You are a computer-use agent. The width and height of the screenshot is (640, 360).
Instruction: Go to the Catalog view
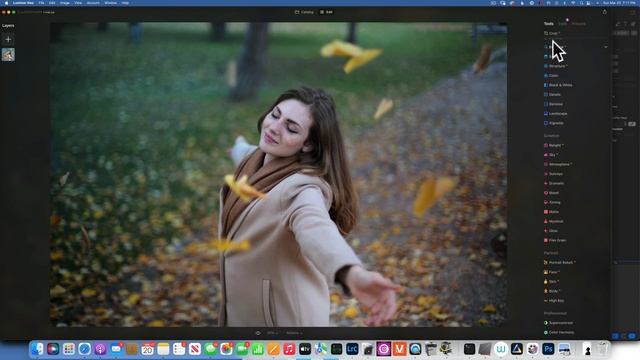pyautogui.click(x=304, y=12)
